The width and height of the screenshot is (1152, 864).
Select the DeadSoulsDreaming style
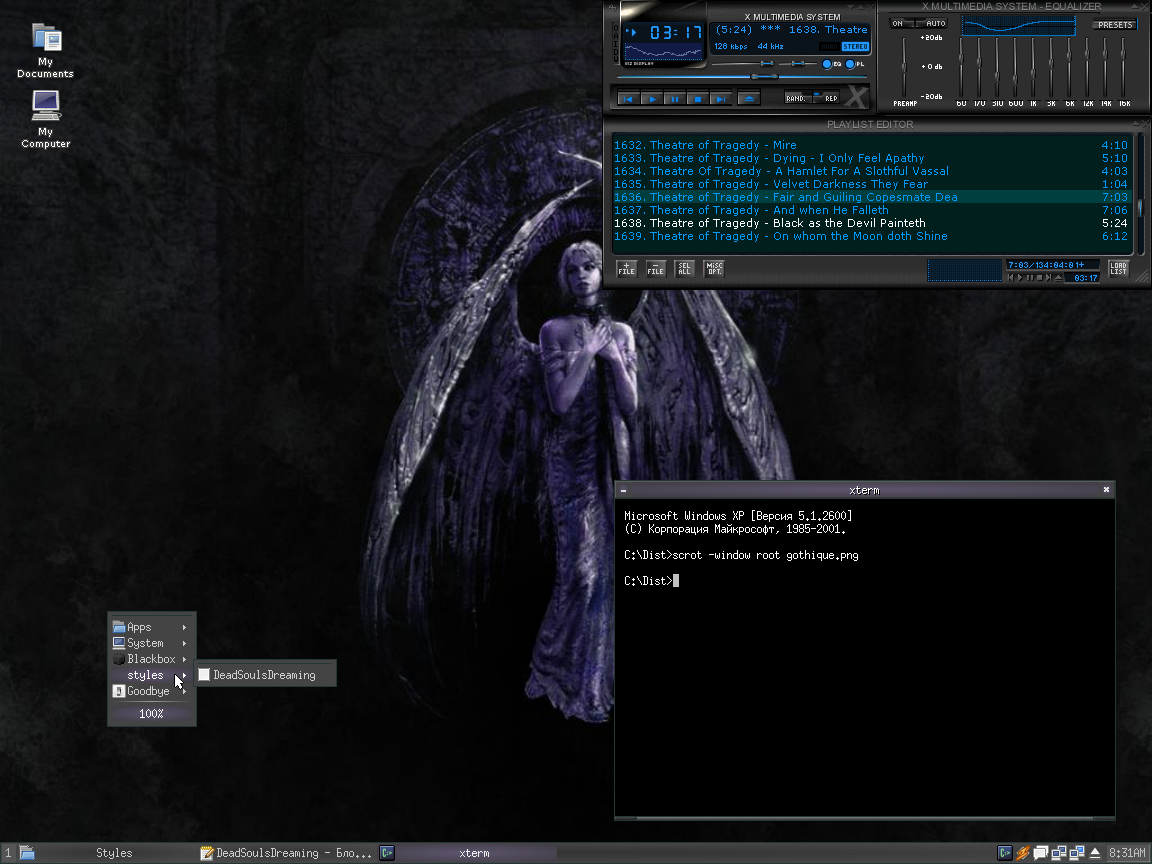tap(265, 675)
